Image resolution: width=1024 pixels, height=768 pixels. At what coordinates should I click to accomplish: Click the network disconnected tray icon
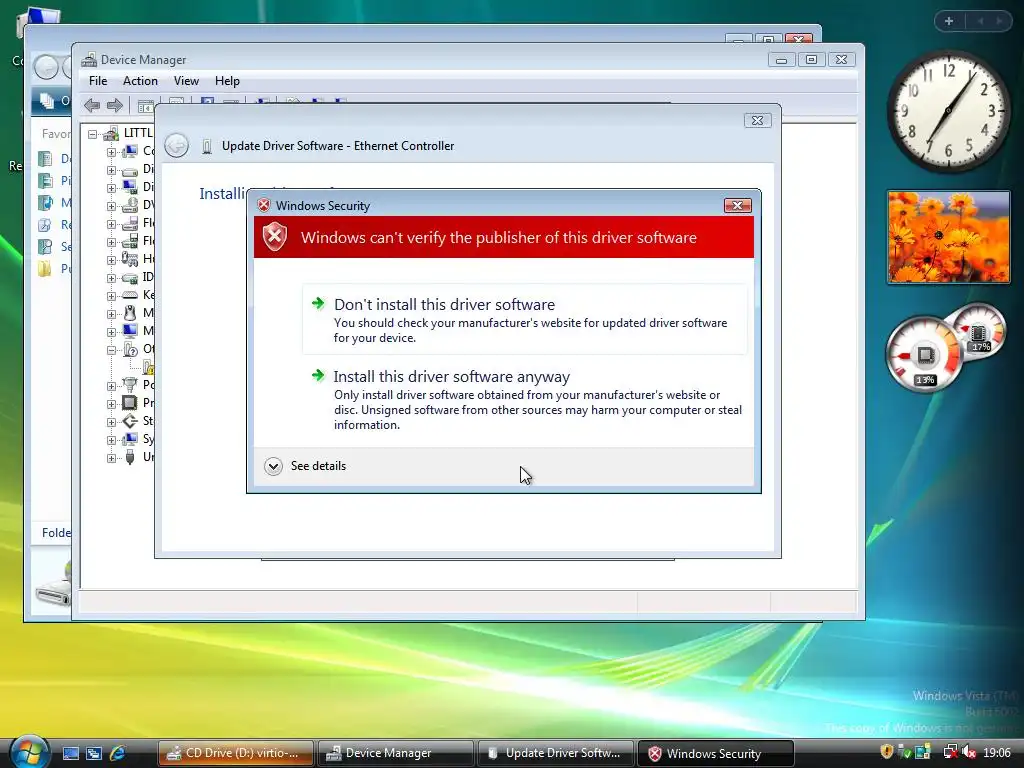point(950,752)
